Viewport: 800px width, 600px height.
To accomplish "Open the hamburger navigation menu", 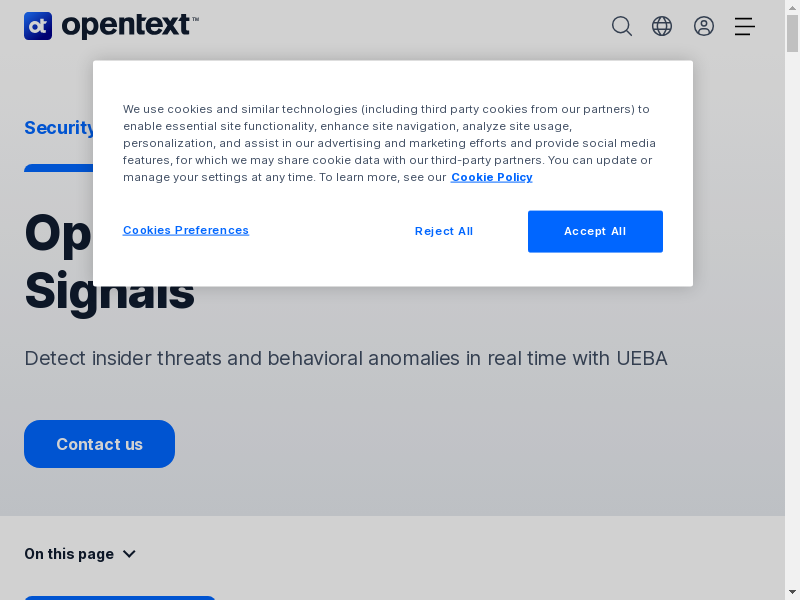I will (744, 26).
